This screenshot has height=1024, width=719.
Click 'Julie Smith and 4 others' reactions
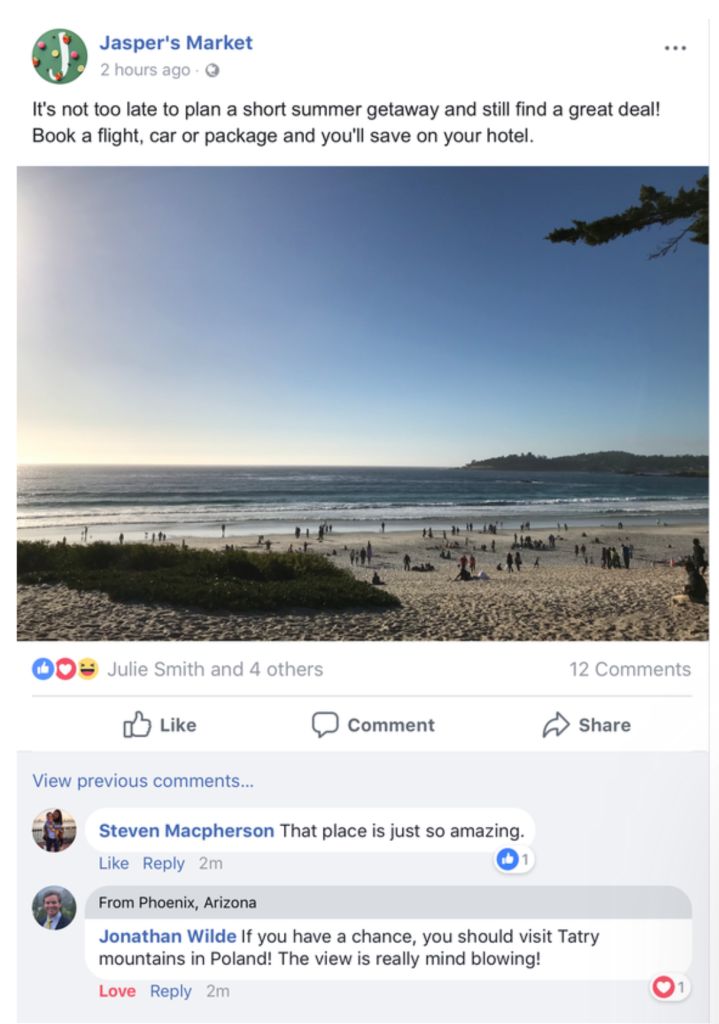pos(215,669)
